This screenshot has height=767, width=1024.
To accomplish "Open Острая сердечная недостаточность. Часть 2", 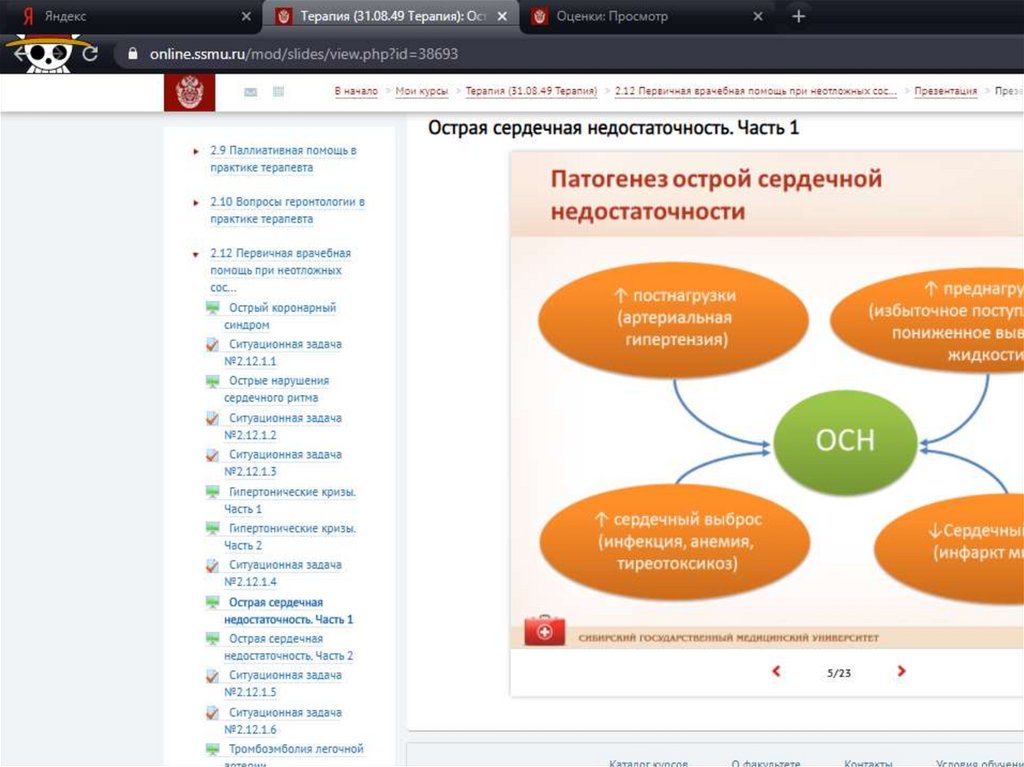I will tap(288, 647).
